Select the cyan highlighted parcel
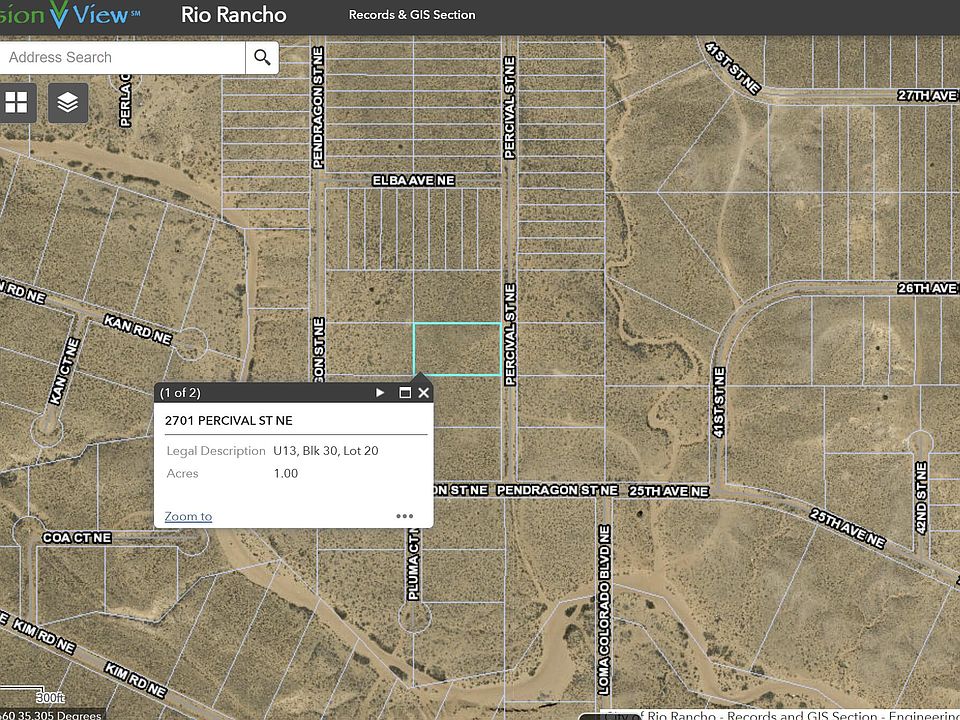 coord(457,349)
